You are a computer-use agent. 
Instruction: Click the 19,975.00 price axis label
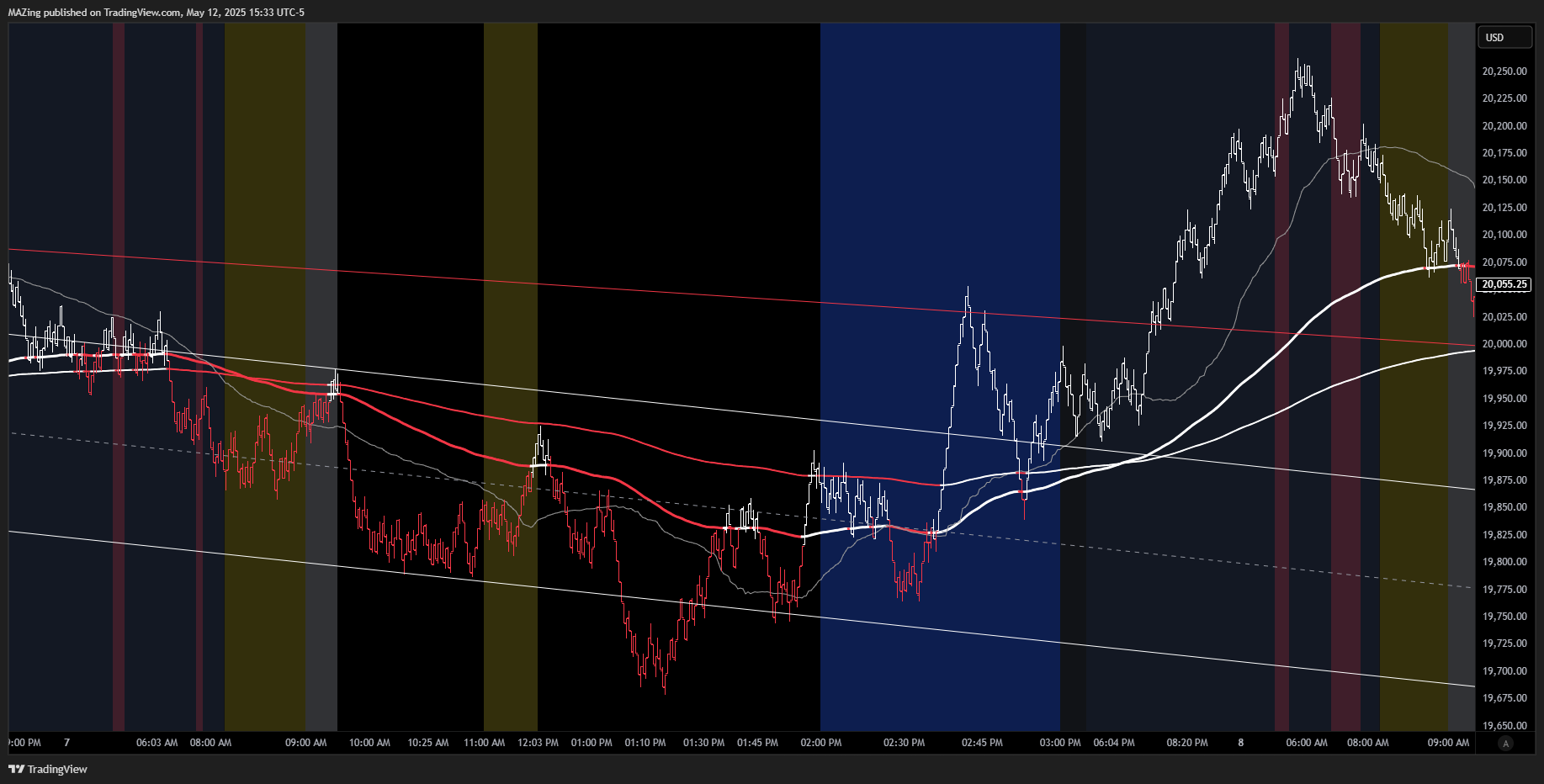point(1504,371)
